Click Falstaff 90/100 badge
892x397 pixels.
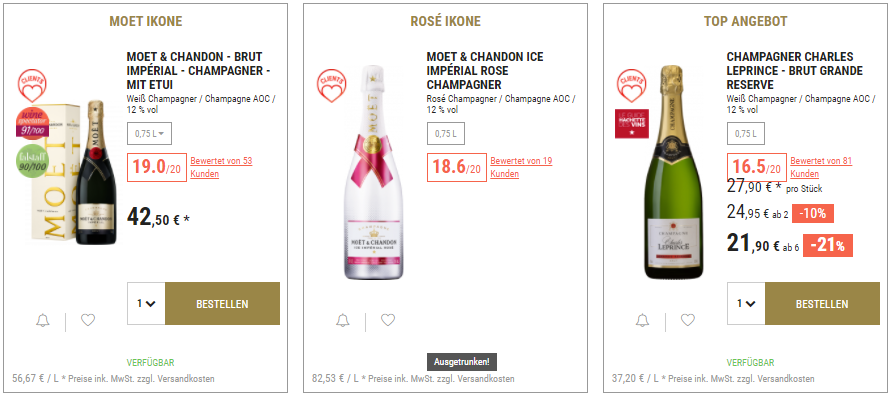(32, 161)
